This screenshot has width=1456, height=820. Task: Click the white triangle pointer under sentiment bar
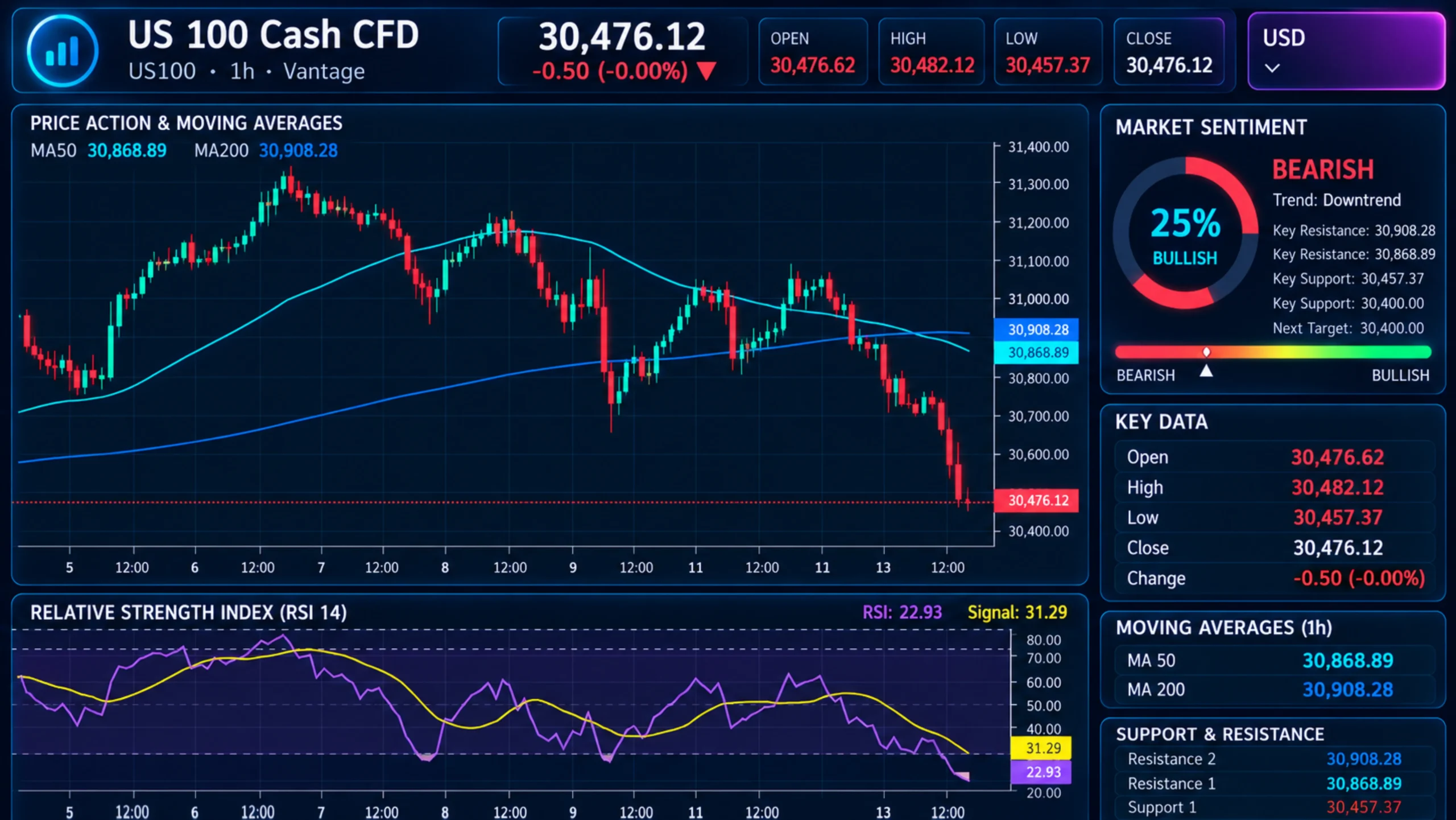point(1206,371)
